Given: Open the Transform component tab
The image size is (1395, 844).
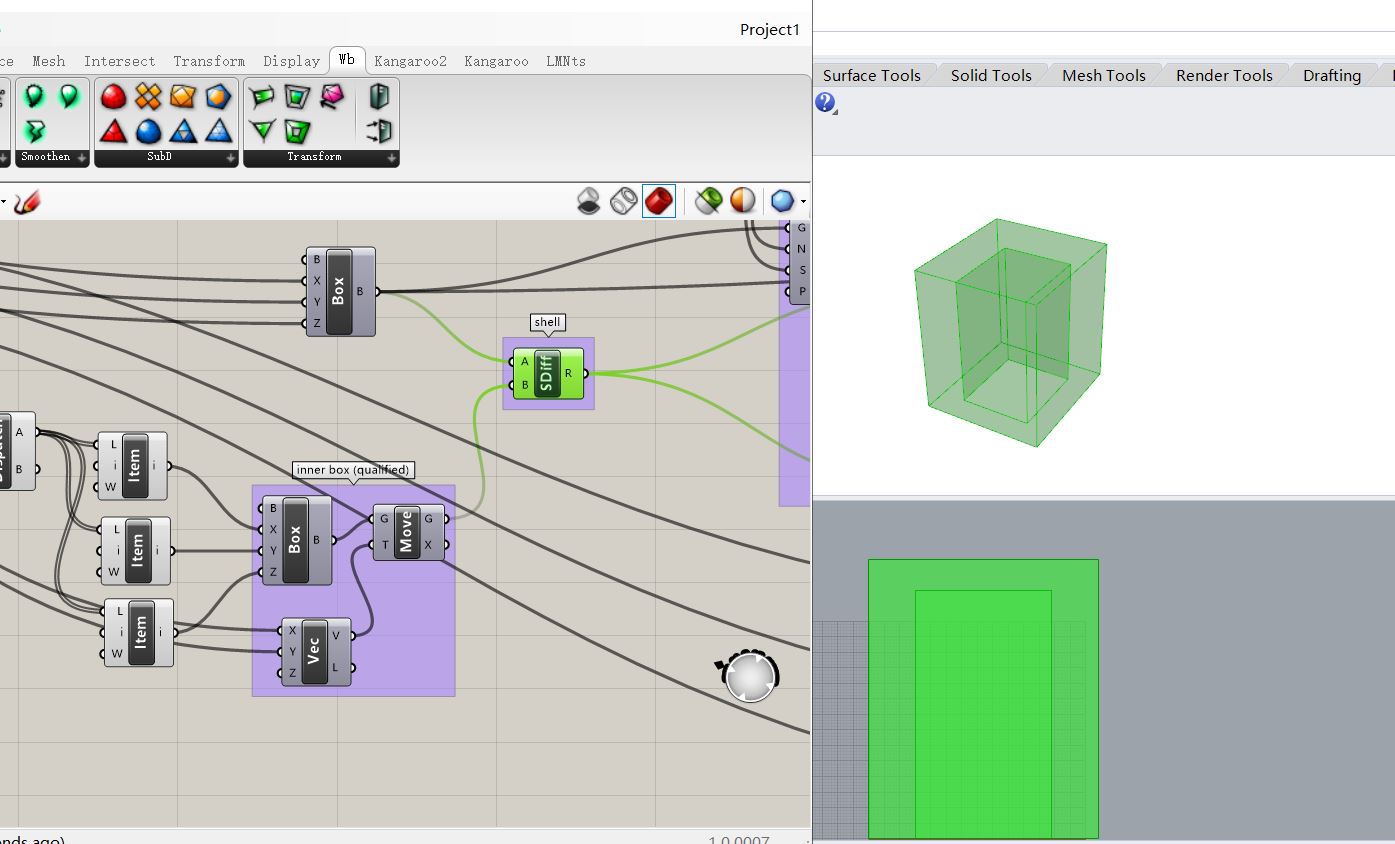Looking at the screenshot, I should pyautogui.click(x=209, y=61).
